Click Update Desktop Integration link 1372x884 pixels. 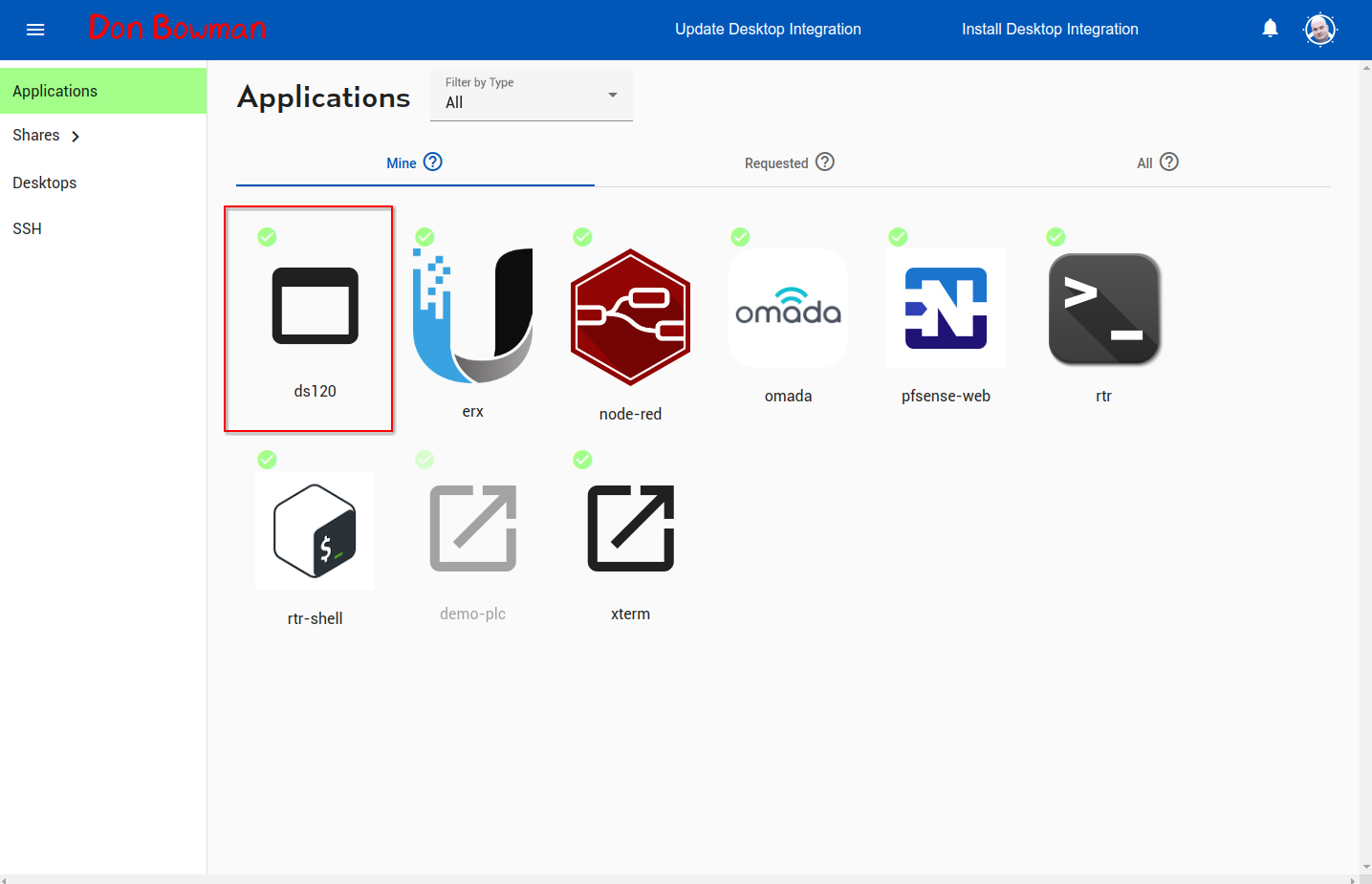click(x=768, y=29)
